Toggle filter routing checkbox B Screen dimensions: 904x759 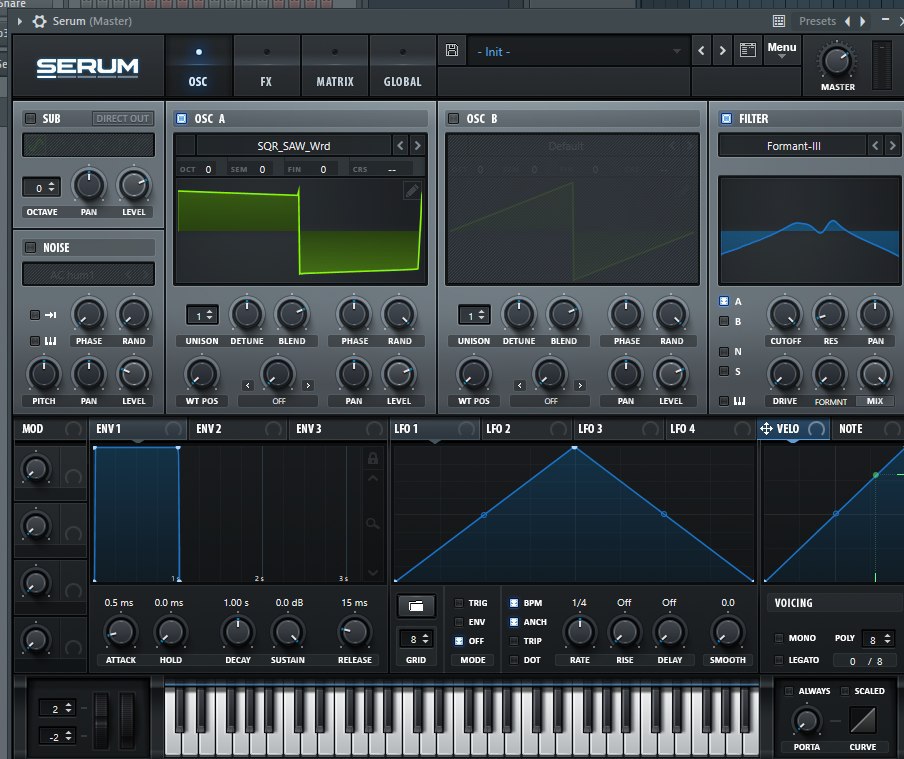724,321
